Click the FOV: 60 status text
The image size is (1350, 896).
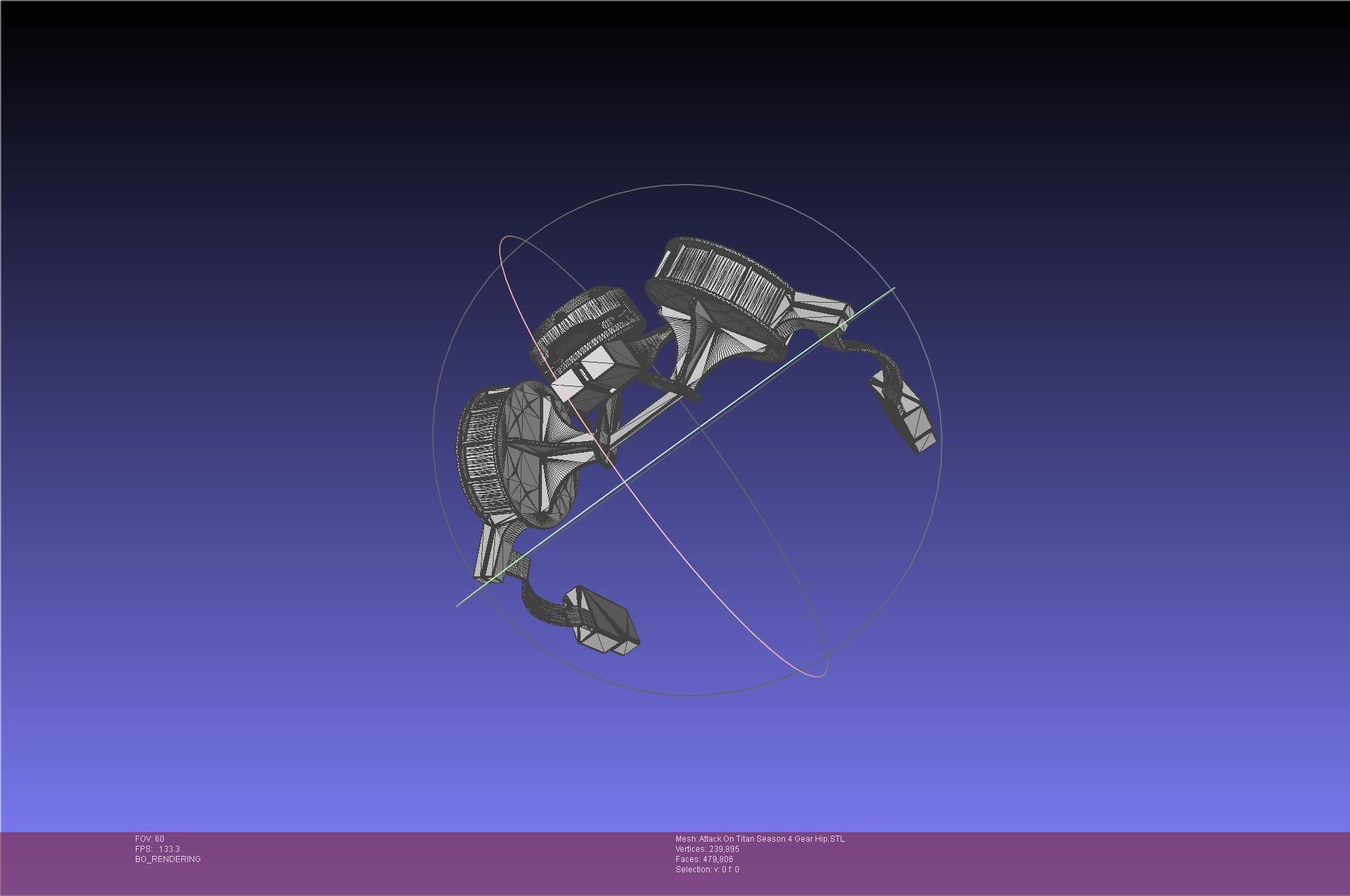pyautogui.click(x=149, y=839)
